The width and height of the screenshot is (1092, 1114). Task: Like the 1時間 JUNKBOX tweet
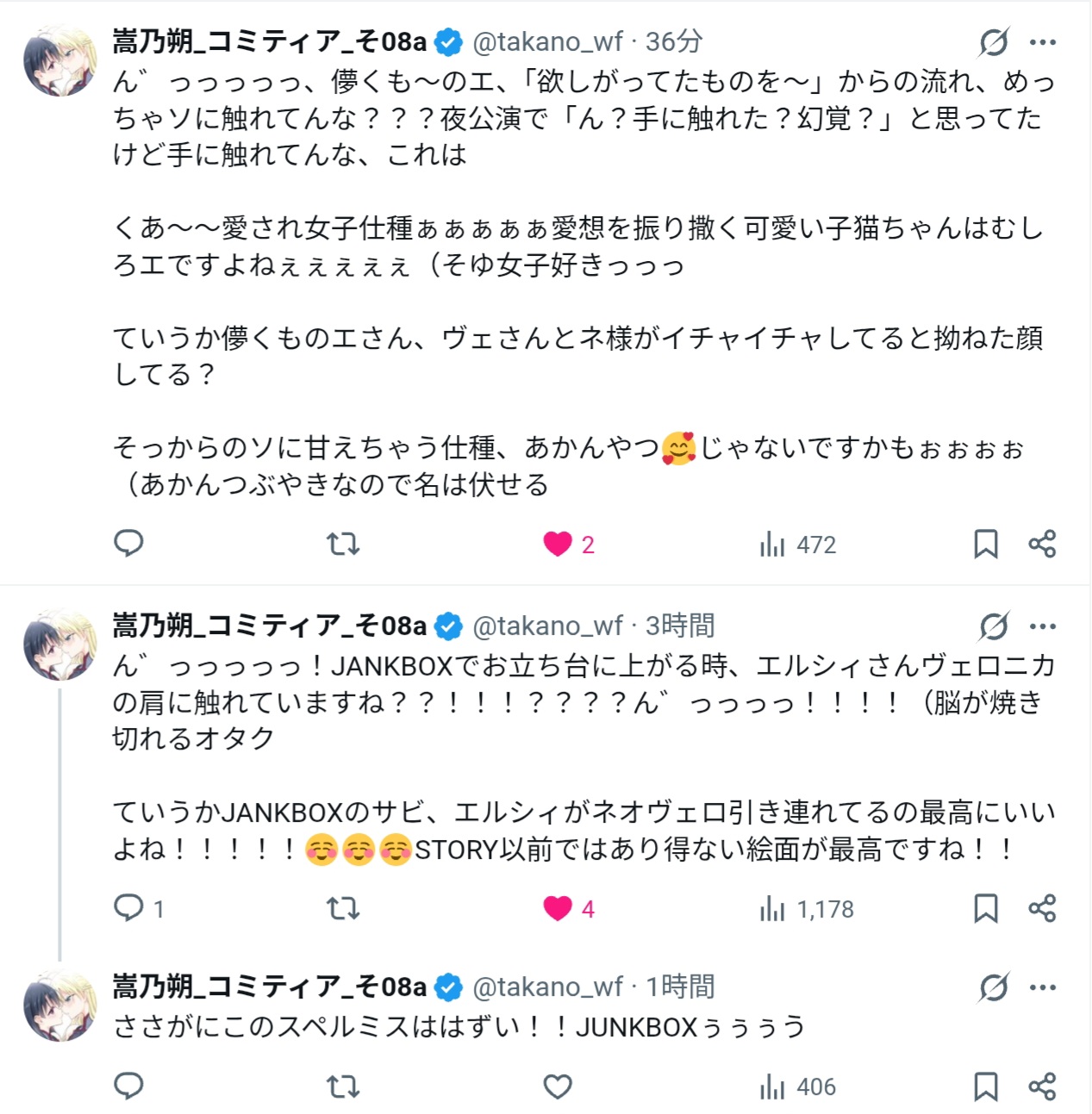tap(558, 1086)
